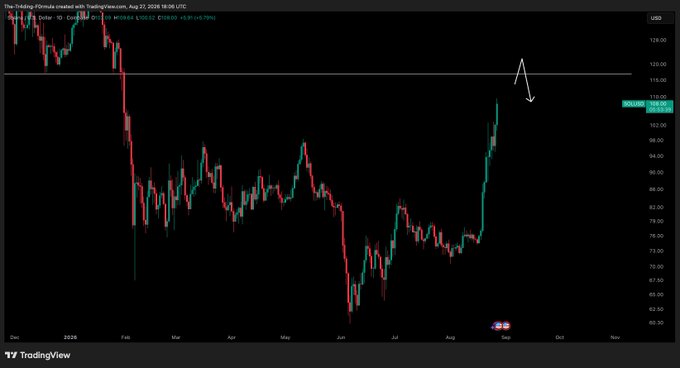Click the Sep label on time axis
This screenshot has height=368, width=680.
506,337
